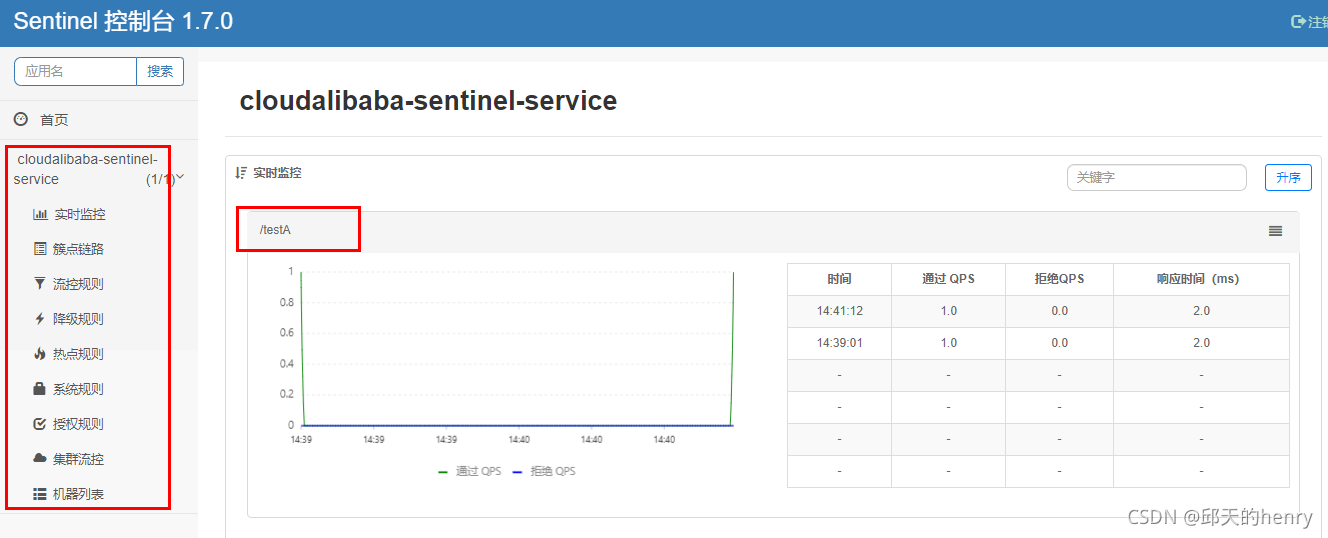Click the 首页 dashboard clock icon
Image resolution: width=1328 pixels, height=538 pixels.
click(x=21, y=119)
